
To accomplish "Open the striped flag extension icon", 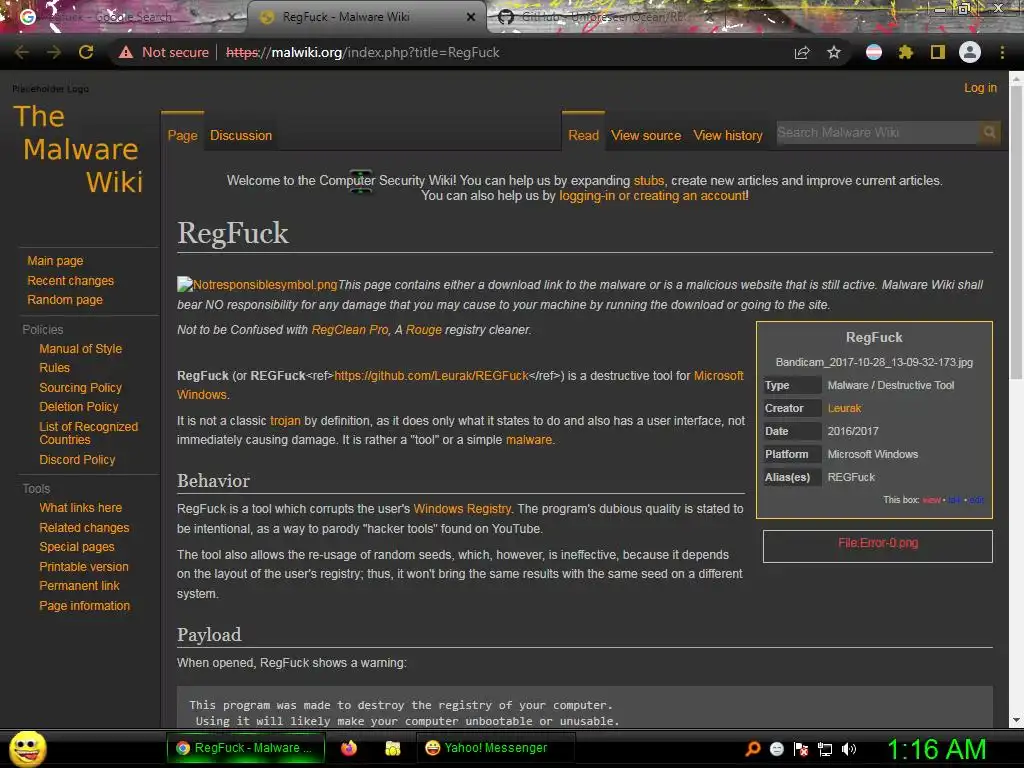I will (x=874, y=52).
